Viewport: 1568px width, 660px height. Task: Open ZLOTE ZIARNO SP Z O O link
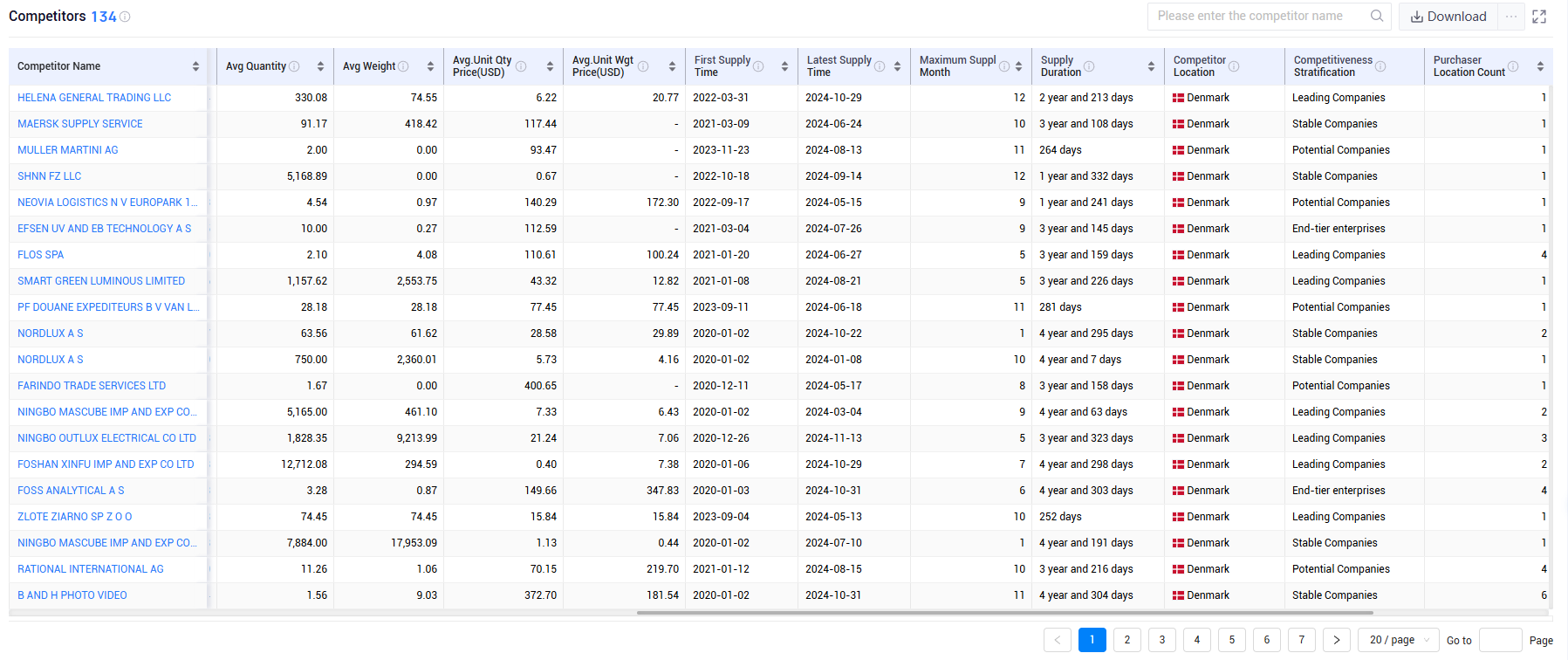(75, 517)
